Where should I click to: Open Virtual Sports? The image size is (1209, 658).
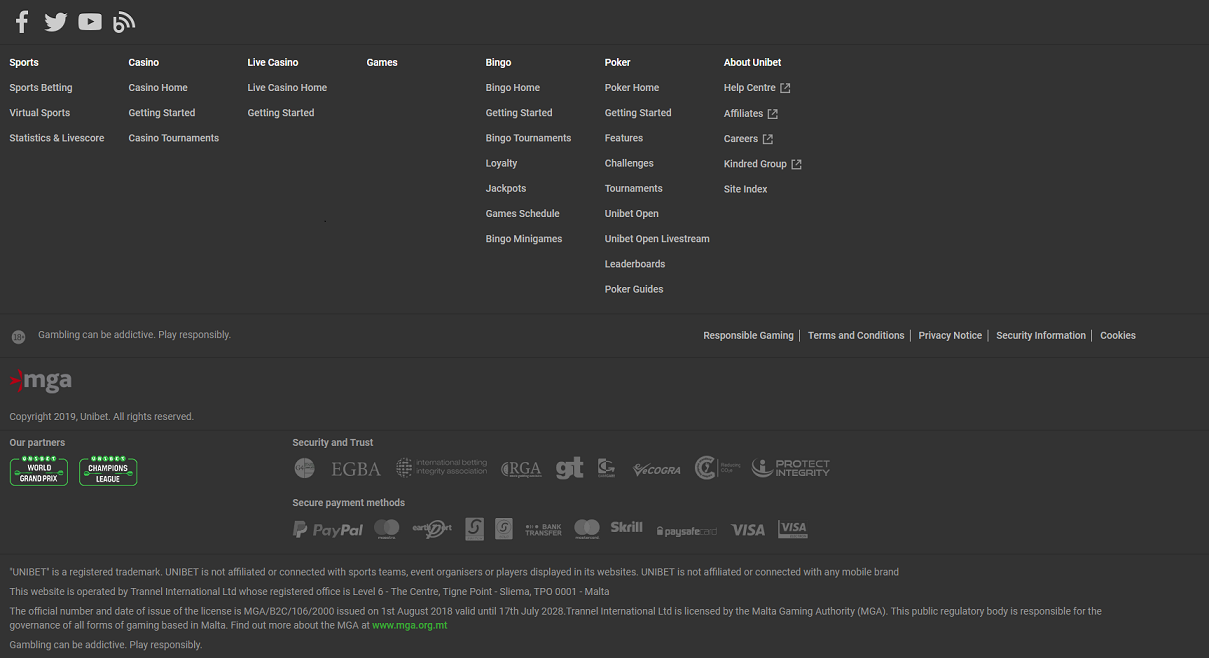click(40, 113)
